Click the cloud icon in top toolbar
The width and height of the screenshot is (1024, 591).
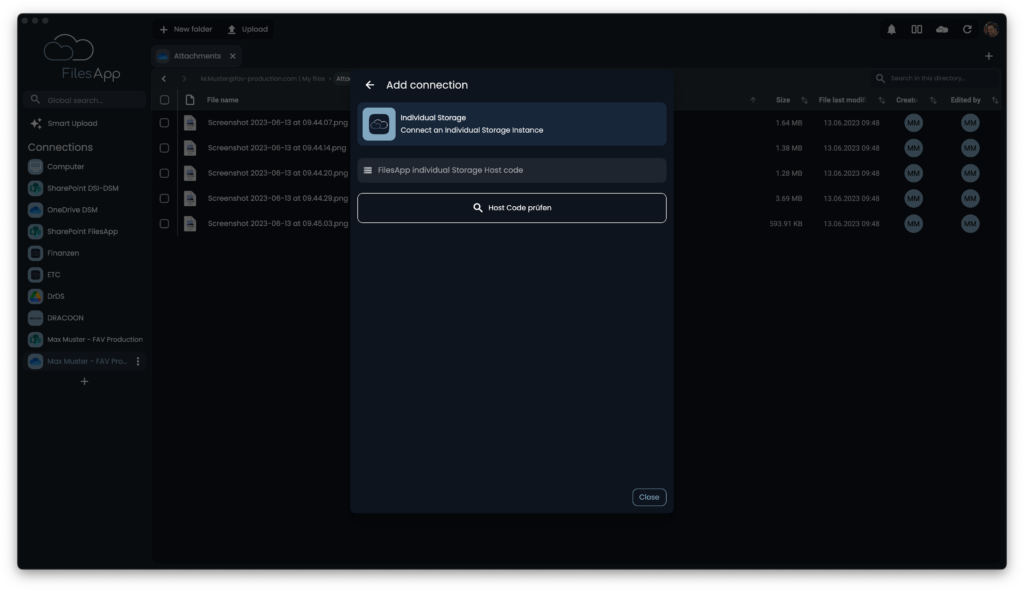point(942,29)
